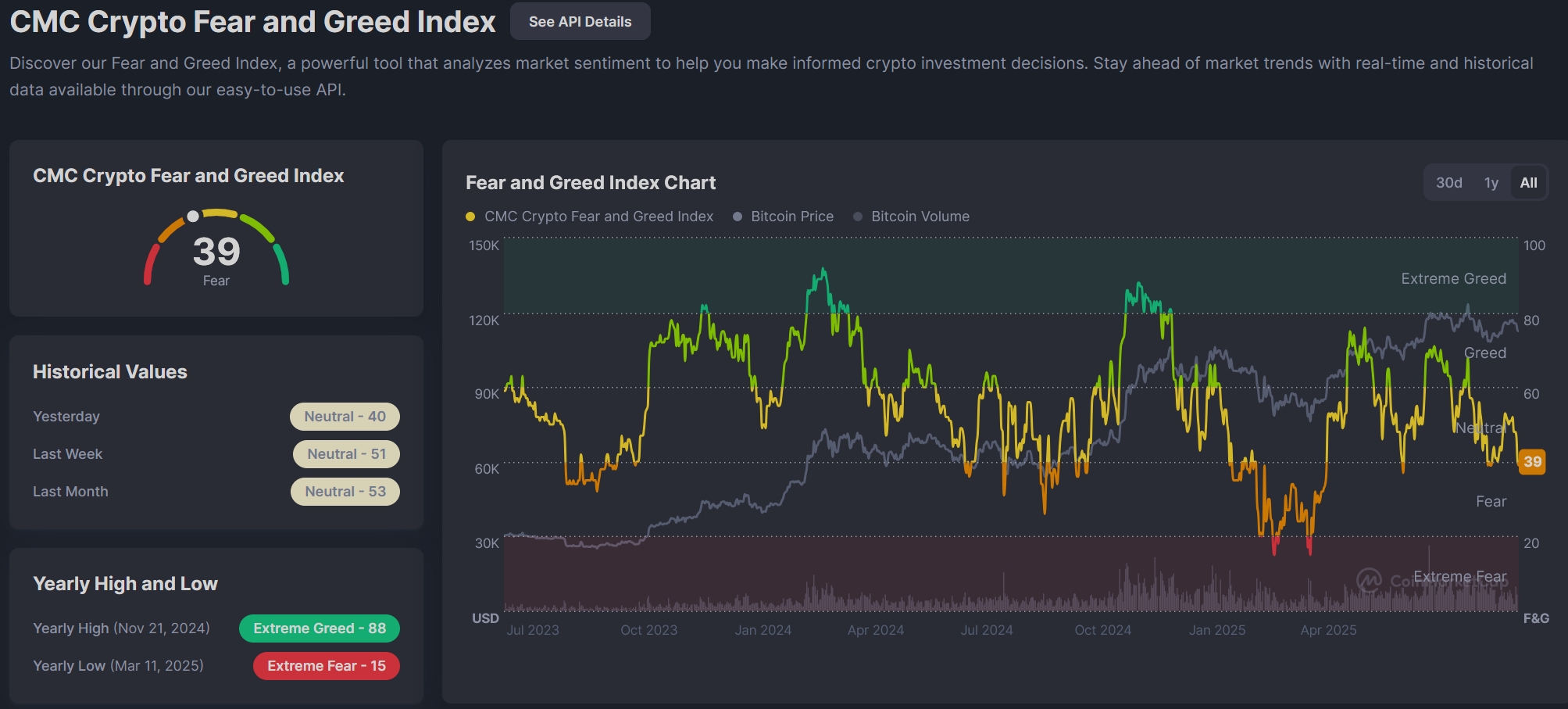Click the Apr 2025 date axis label
Viewport: 1568px width, 709px height.
click(x=1328, y=630)
